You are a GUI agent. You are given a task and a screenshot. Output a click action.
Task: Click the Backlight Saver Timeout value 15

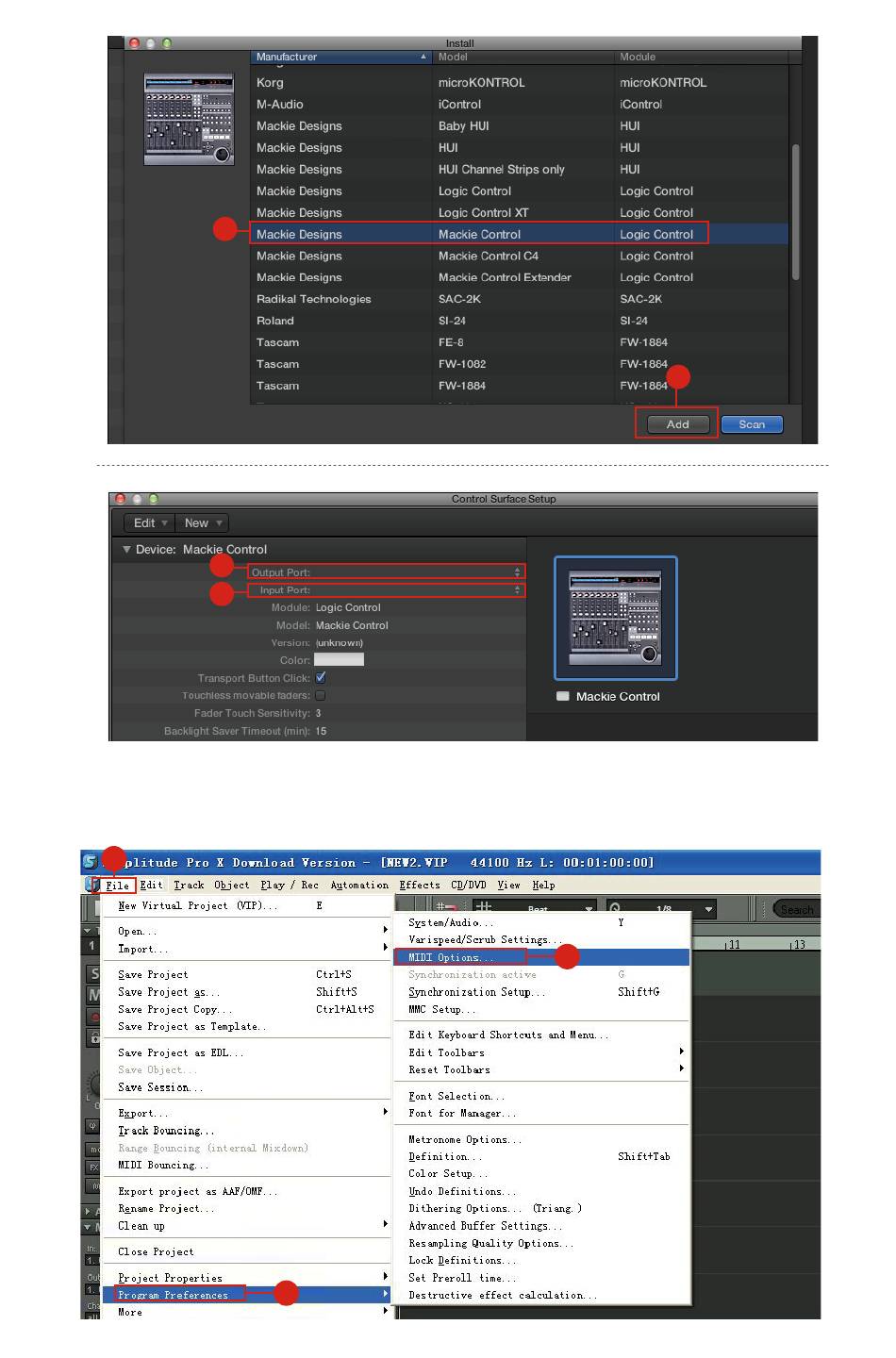click(x=322, y=732)
